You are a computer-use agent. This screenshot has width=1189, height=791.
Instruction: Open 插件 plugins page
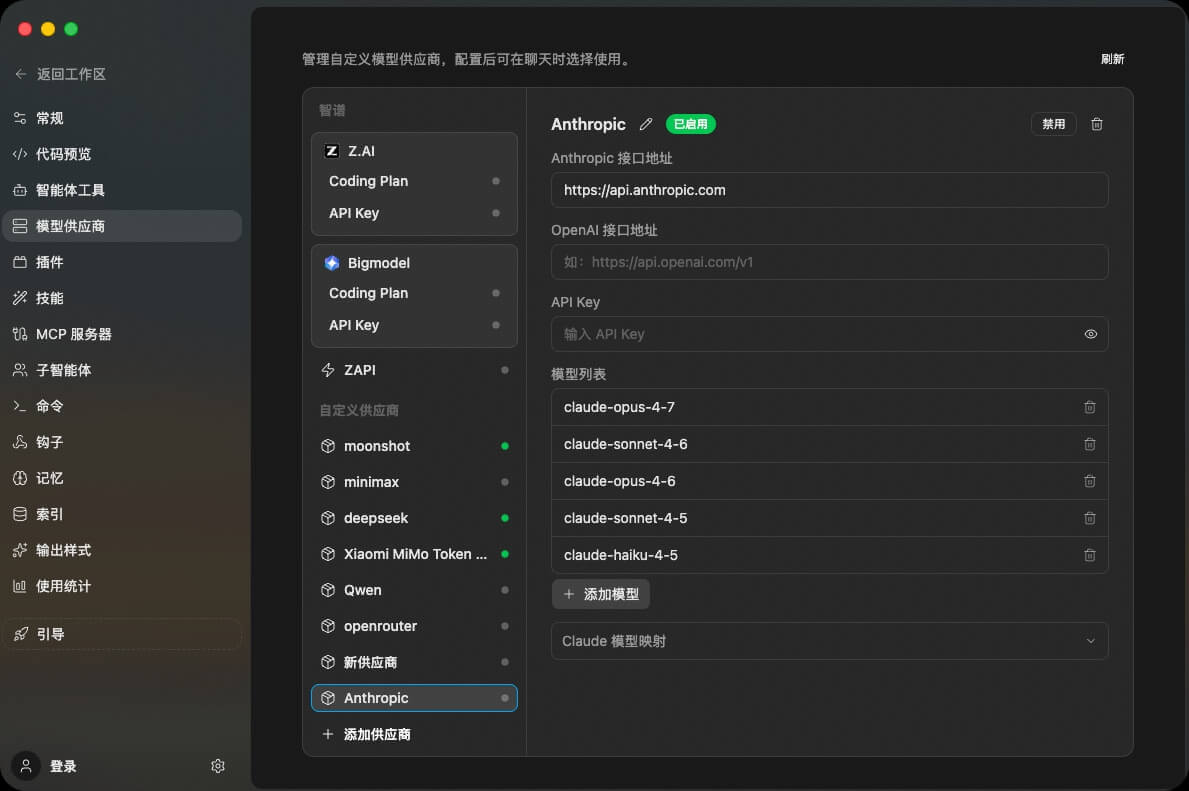click(x=122, y=262)
